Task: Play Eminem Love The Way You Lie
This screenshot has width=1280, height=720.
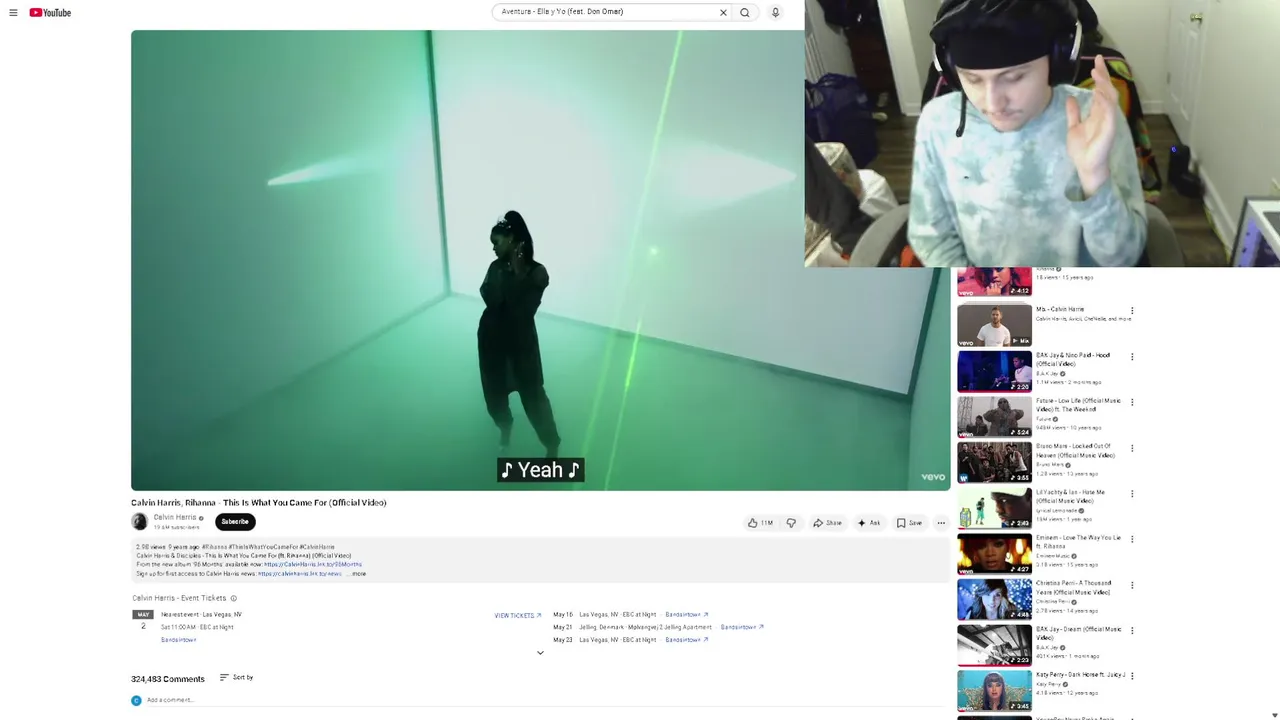Action: click(994, 555)
